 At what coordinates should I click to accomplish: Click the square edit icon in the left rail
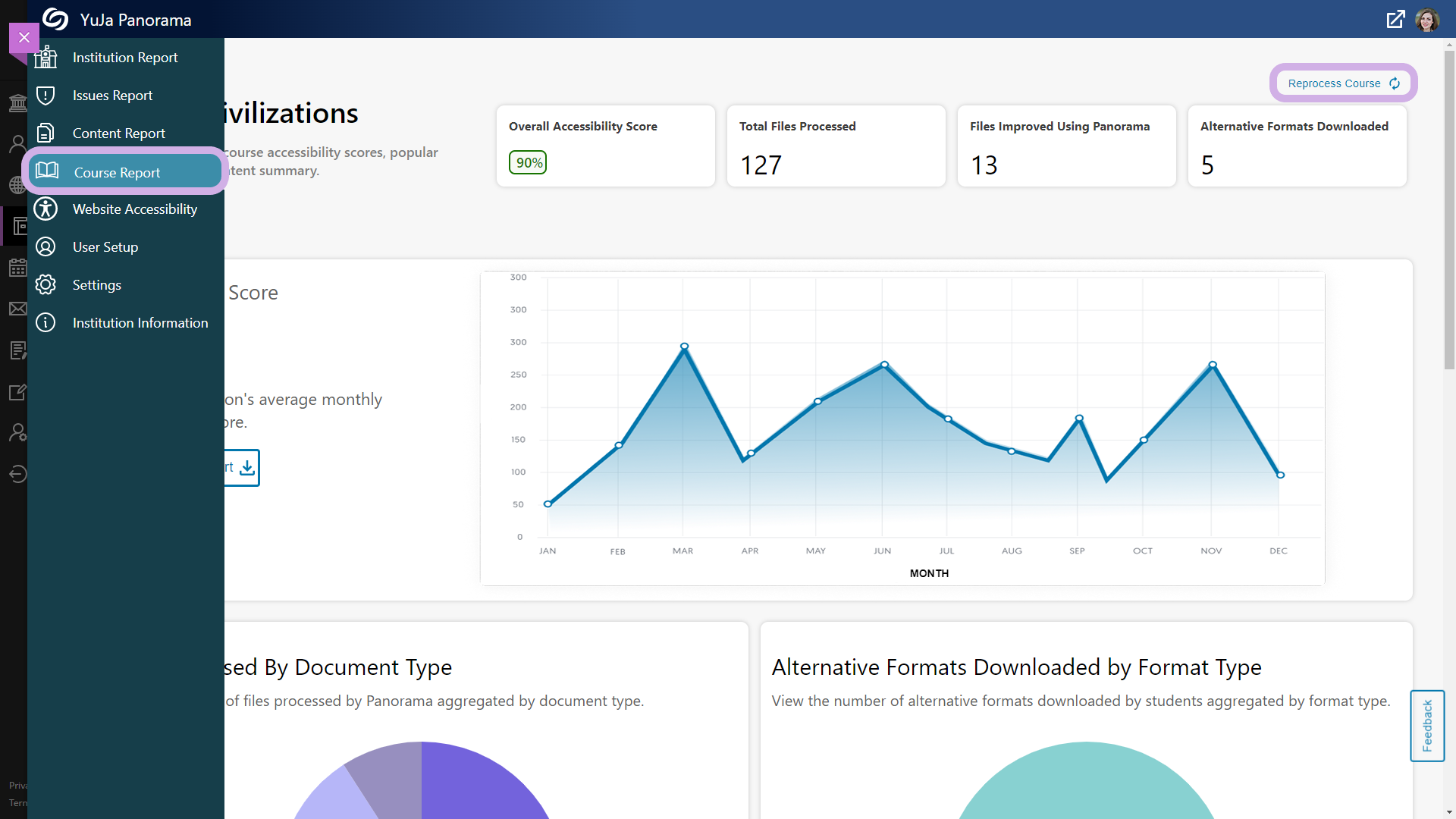[18, 392]
